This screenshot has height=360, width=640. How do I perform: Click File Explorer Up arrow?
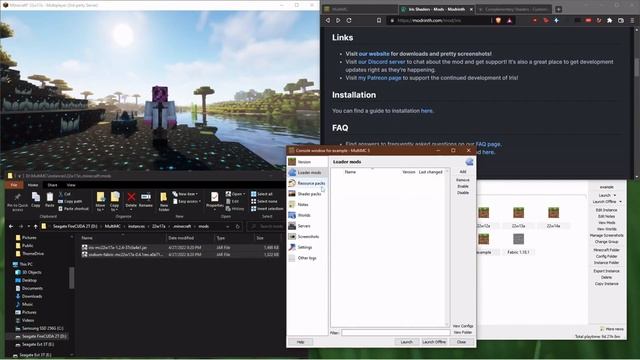click(x=36, y=226)
